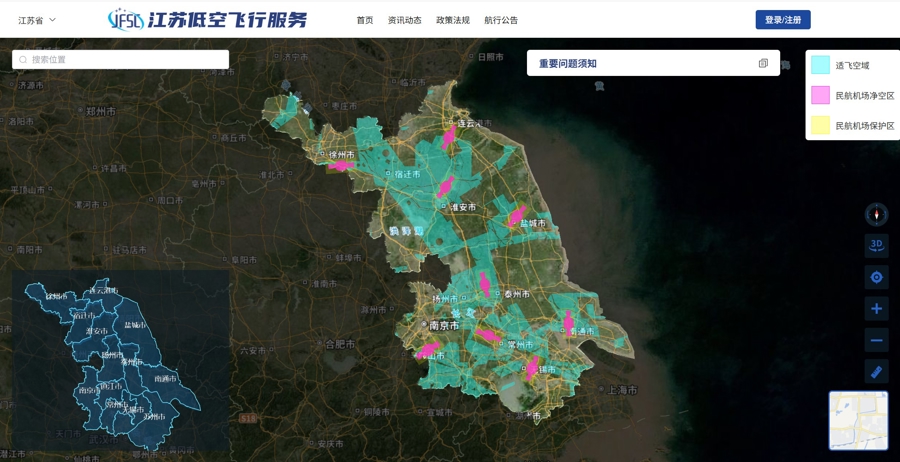This screenshot has height=462, width=900.
Task: Switch map to 3D view
Action: [876, 245]
